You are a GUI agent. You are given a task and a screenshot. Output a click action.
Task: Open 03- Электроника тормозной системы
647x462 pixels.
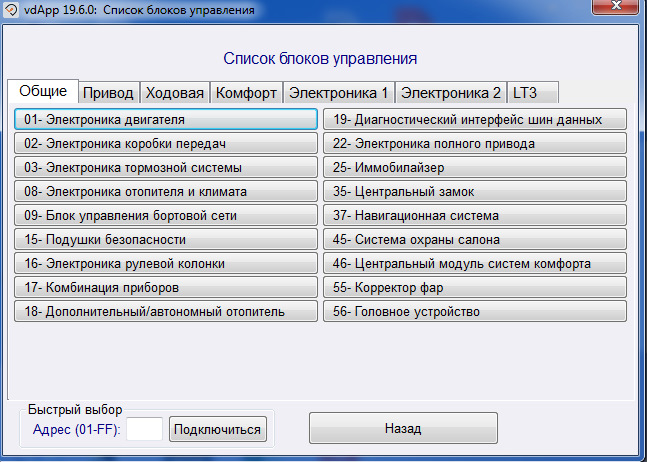tap(166, 167)
